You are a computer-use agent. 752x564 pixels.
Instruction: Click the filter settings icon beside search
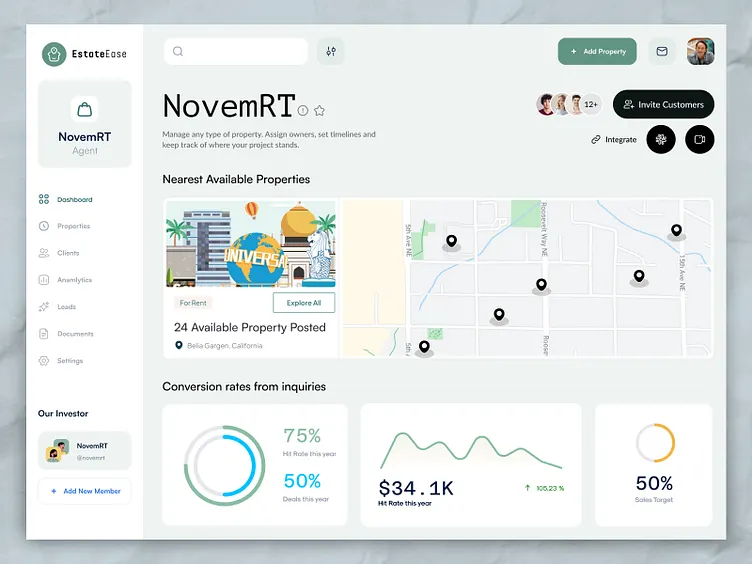(330, 51)
